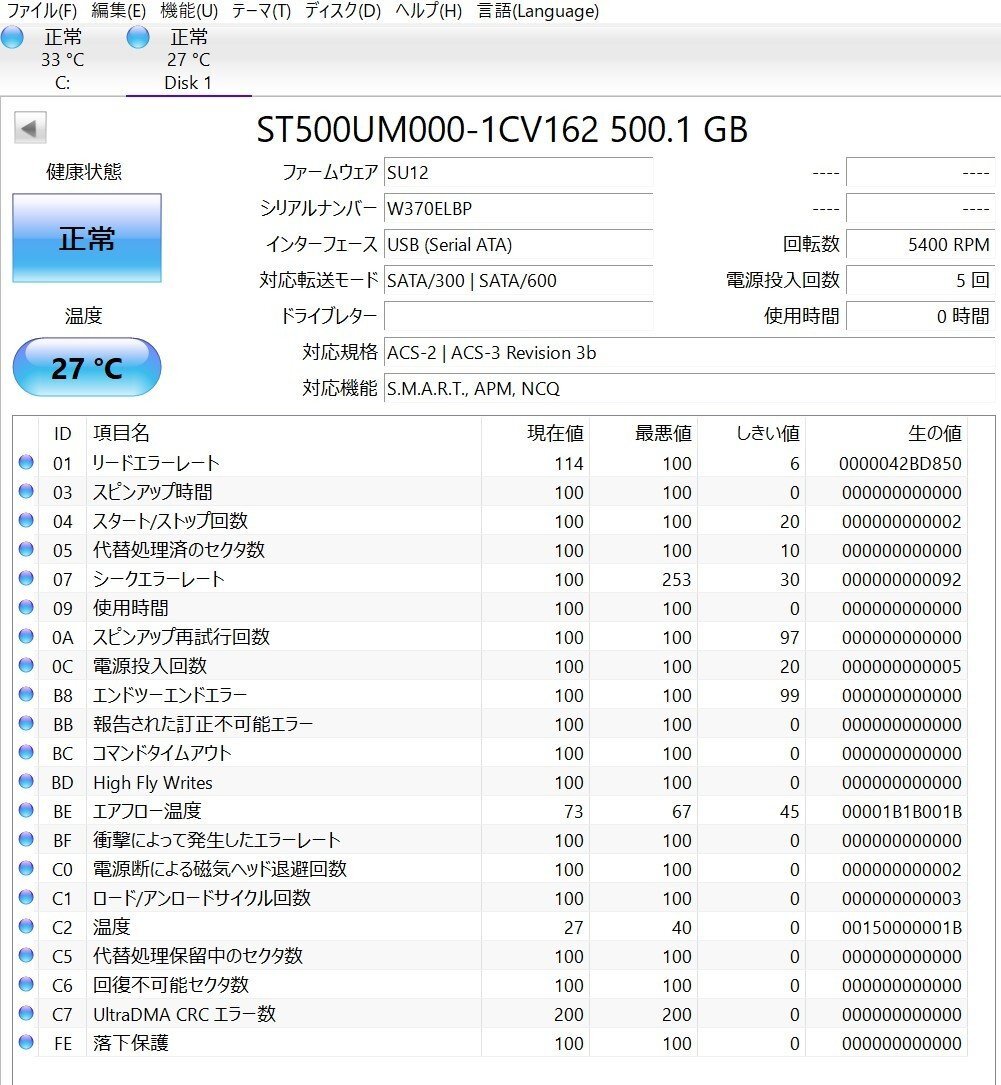The image size is (1001, 1085).
Task: Open the 機能(U) menu
Action: [189, 11]
